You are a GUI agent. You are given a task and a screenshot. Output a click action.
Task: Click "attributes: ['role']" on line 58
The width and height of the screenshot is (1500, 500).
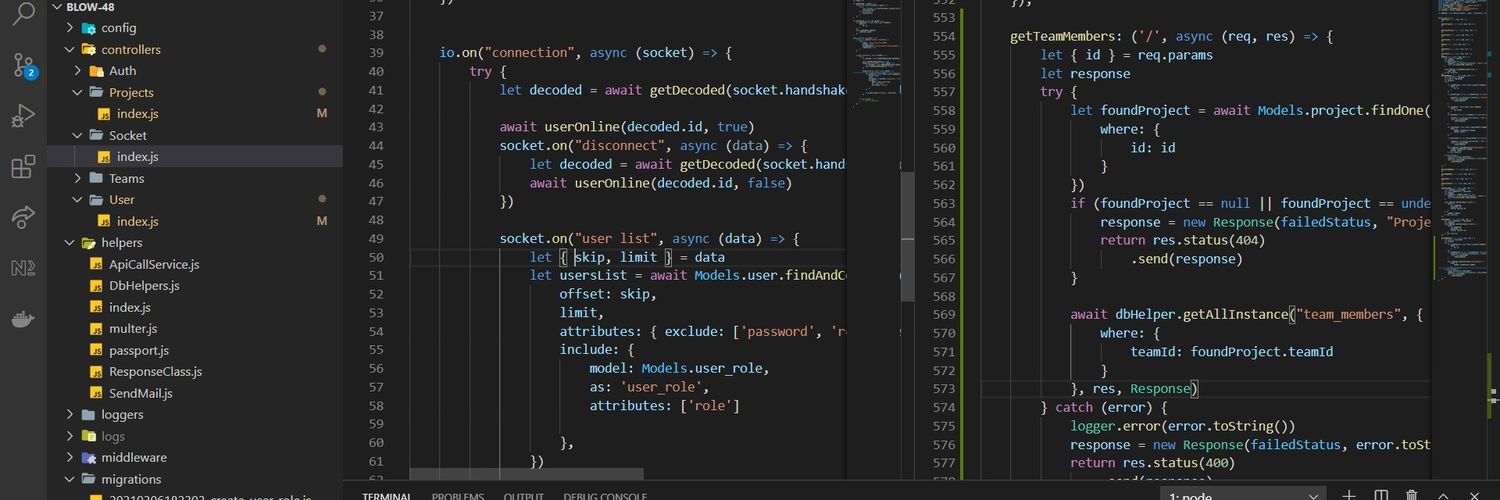tap(665, 406)
